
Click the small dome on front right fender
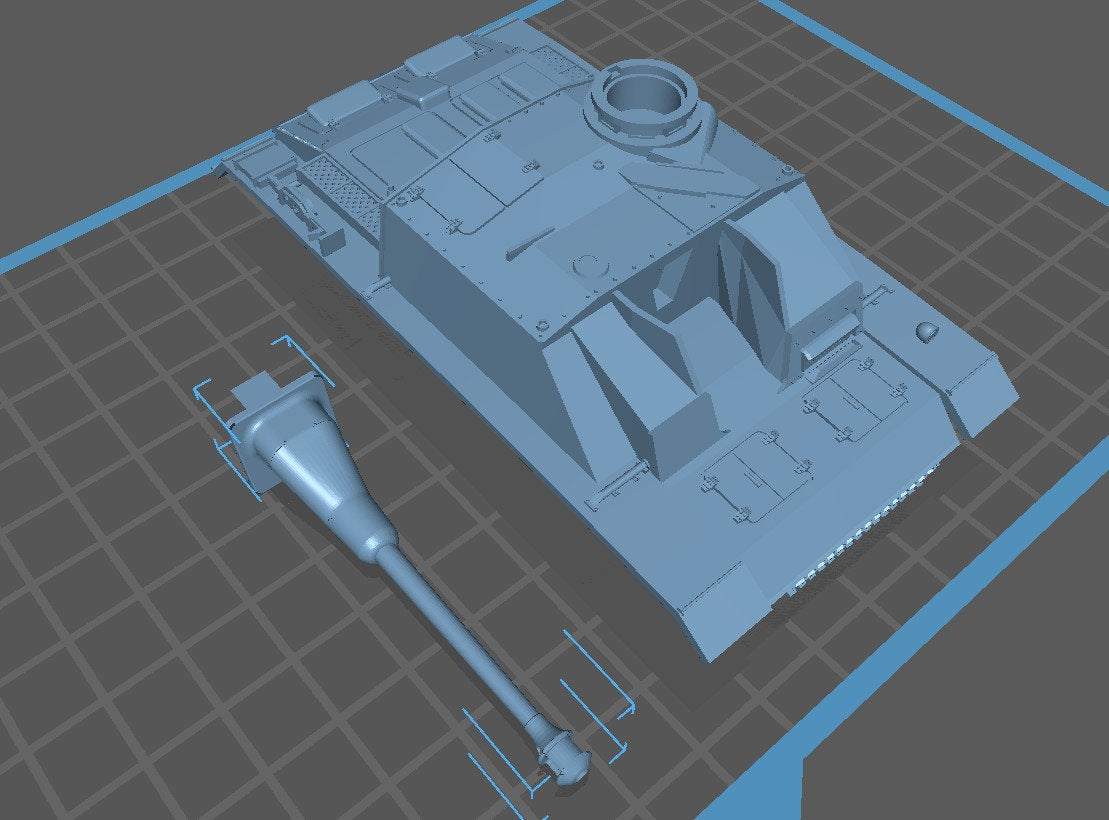point(927,329)
